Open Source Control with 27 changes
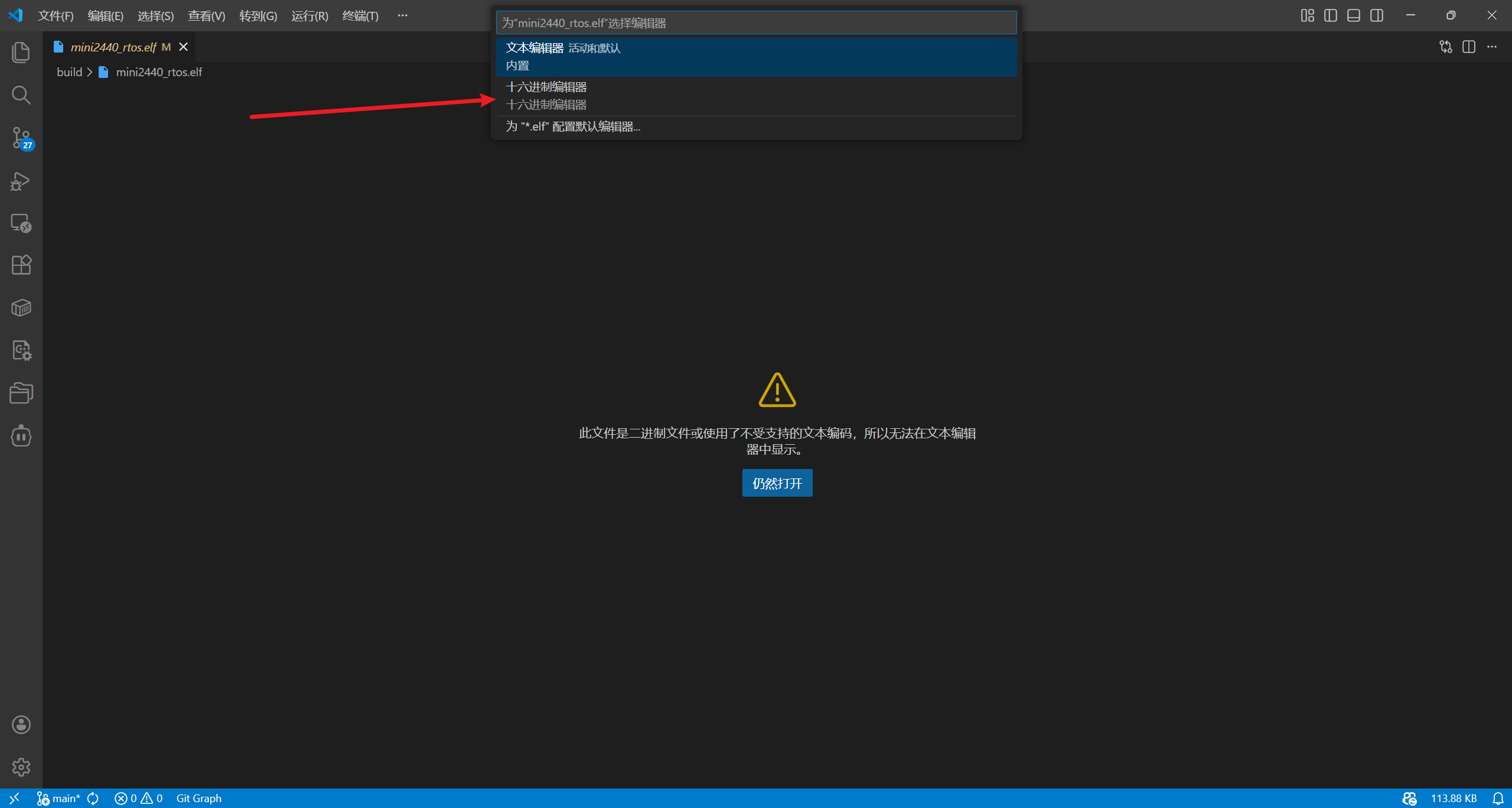Image resolution: width=1512 pixels, height=808 pixels. 21,138
